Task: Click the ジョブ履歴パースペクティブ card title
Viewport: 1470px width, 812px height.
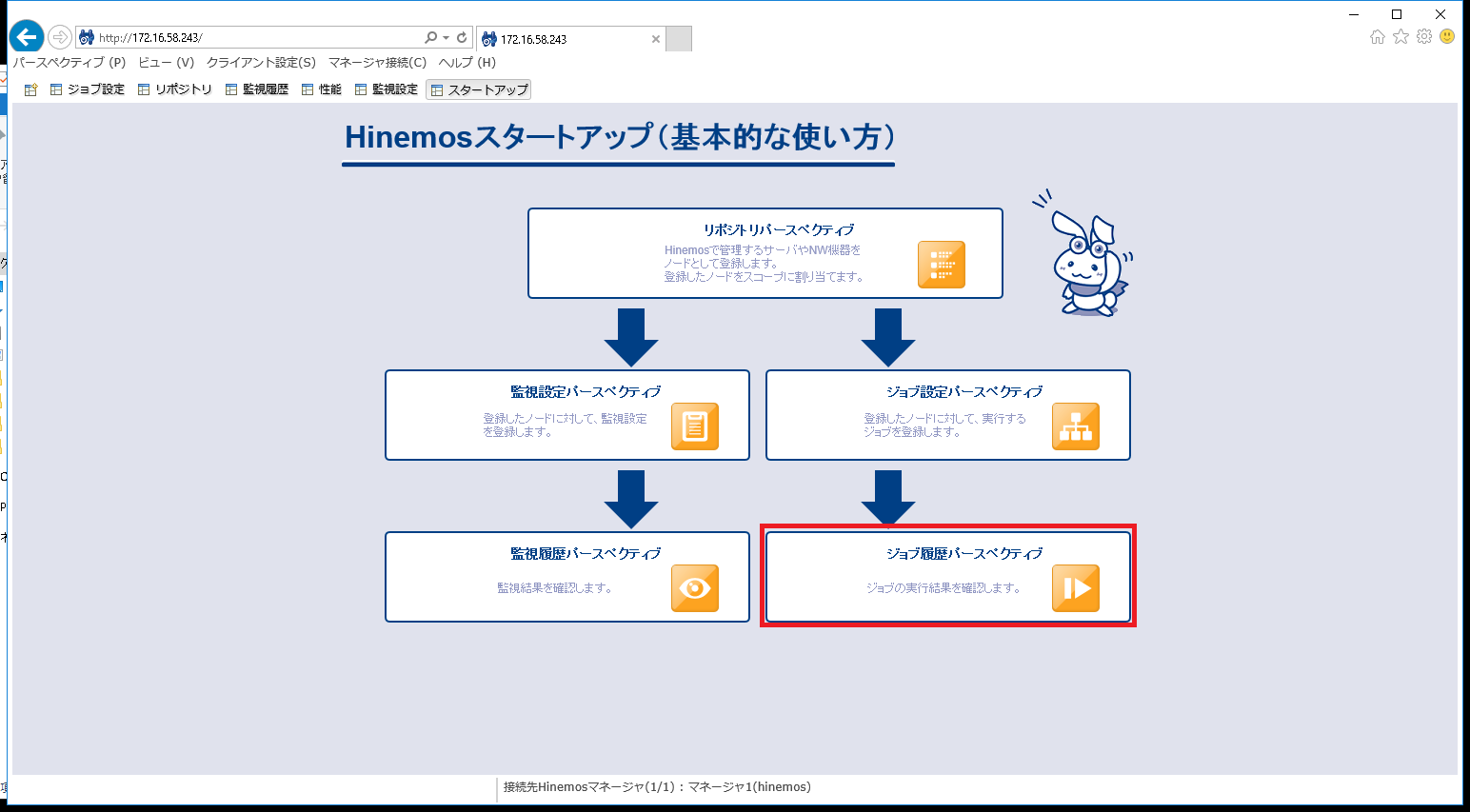Action: (964, 553)
